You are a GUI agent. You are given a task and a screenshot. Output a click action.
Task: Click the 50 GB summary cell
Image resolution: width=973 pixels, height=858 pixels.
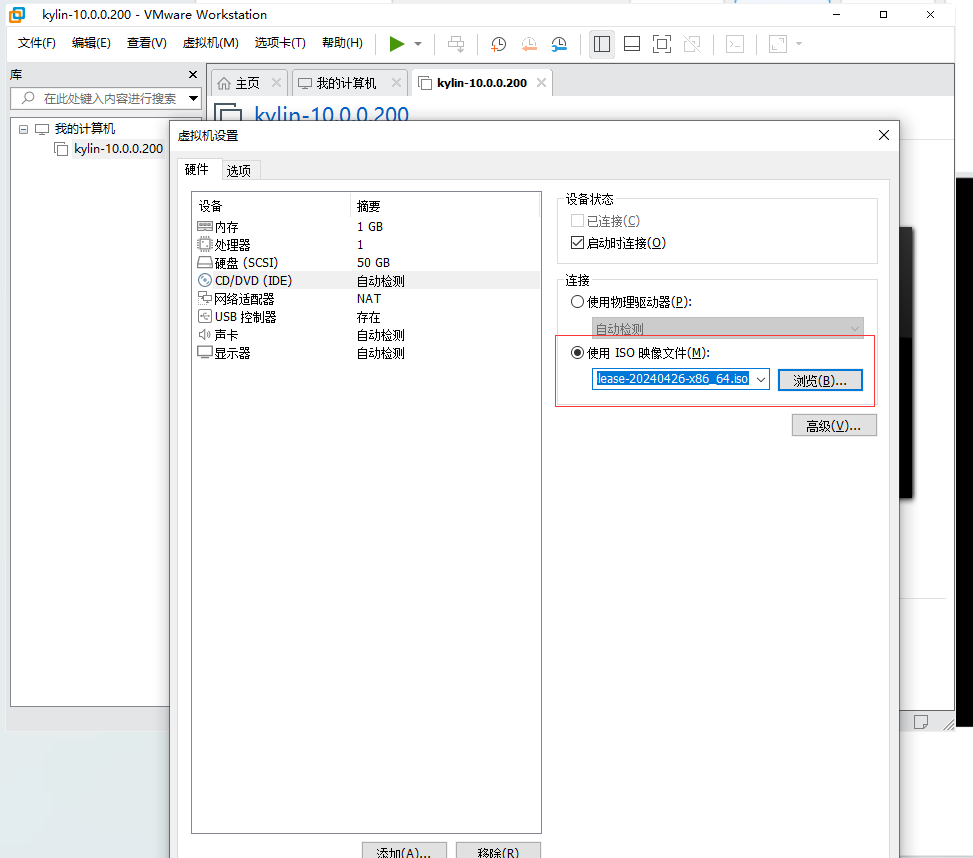point(373,262)
